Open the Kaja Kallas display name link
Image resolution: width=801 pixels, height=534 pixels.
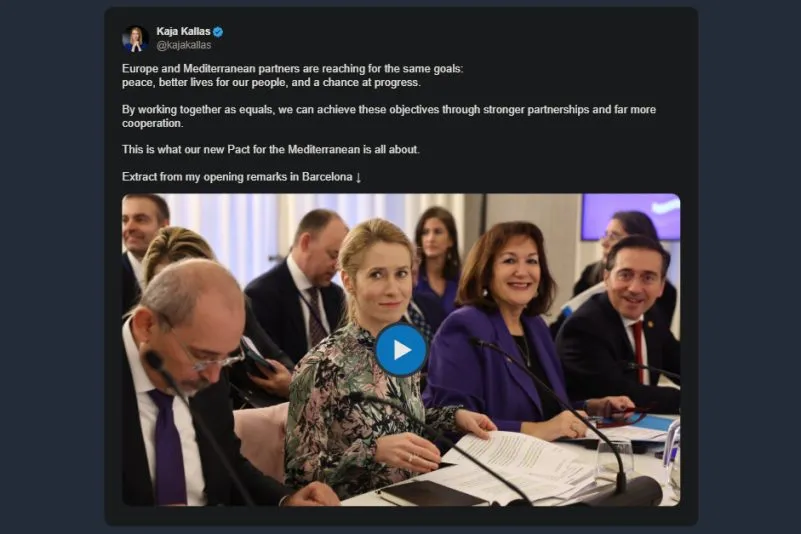[183, 32]
